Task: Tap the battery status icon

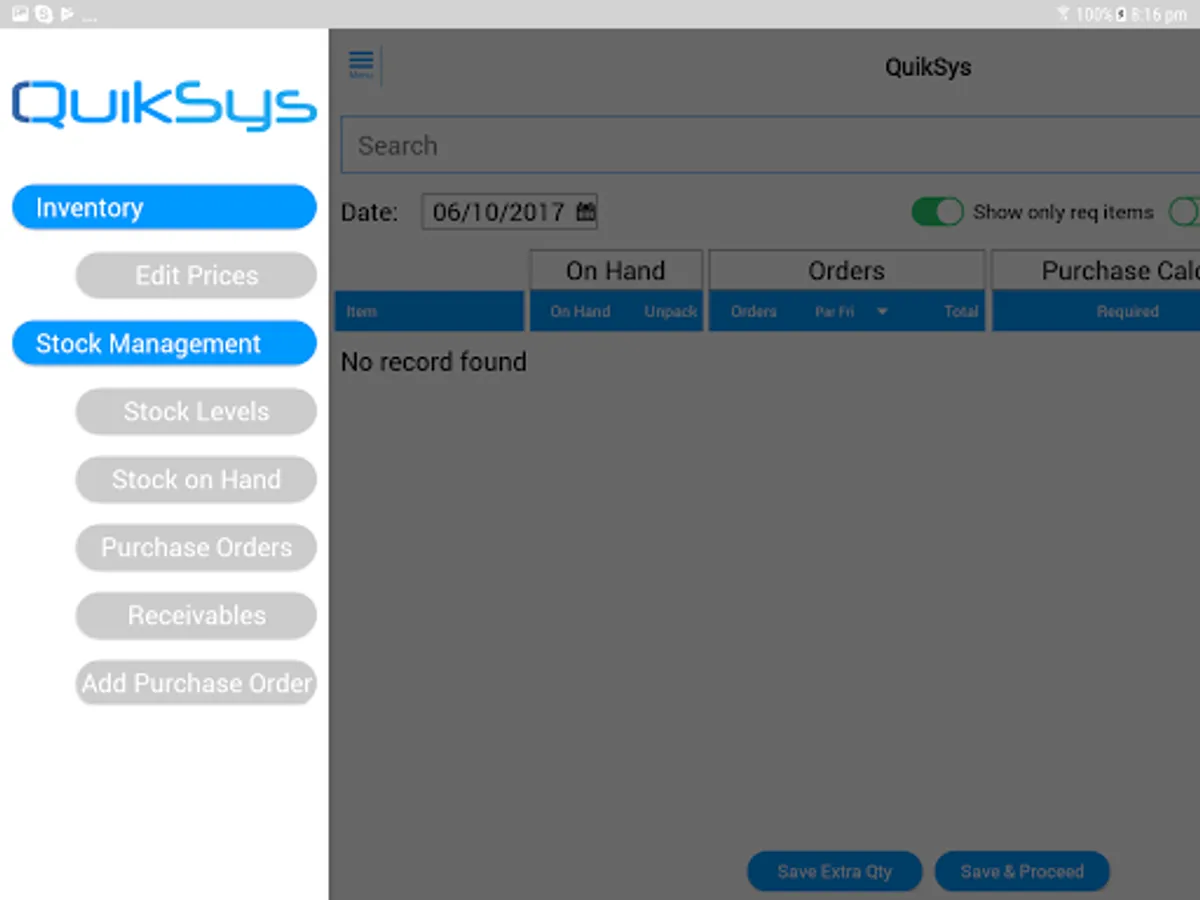Action: pyautogui.click(x=1121, y=15)
